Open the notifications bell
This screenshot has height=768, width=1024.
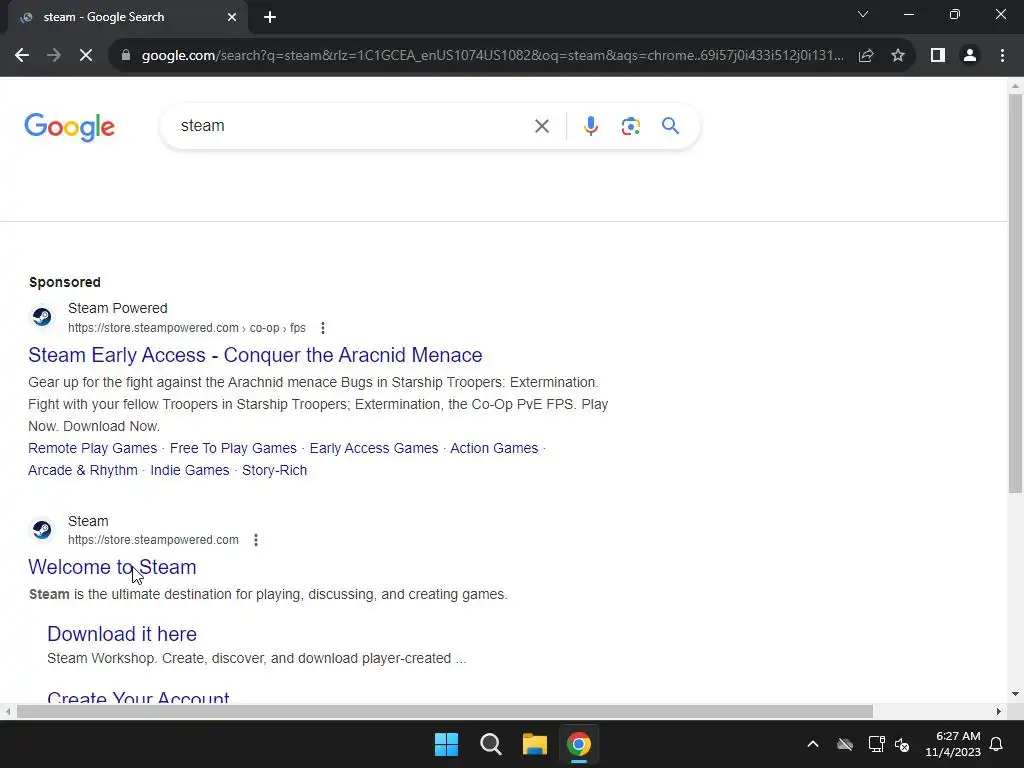[997, 744]
